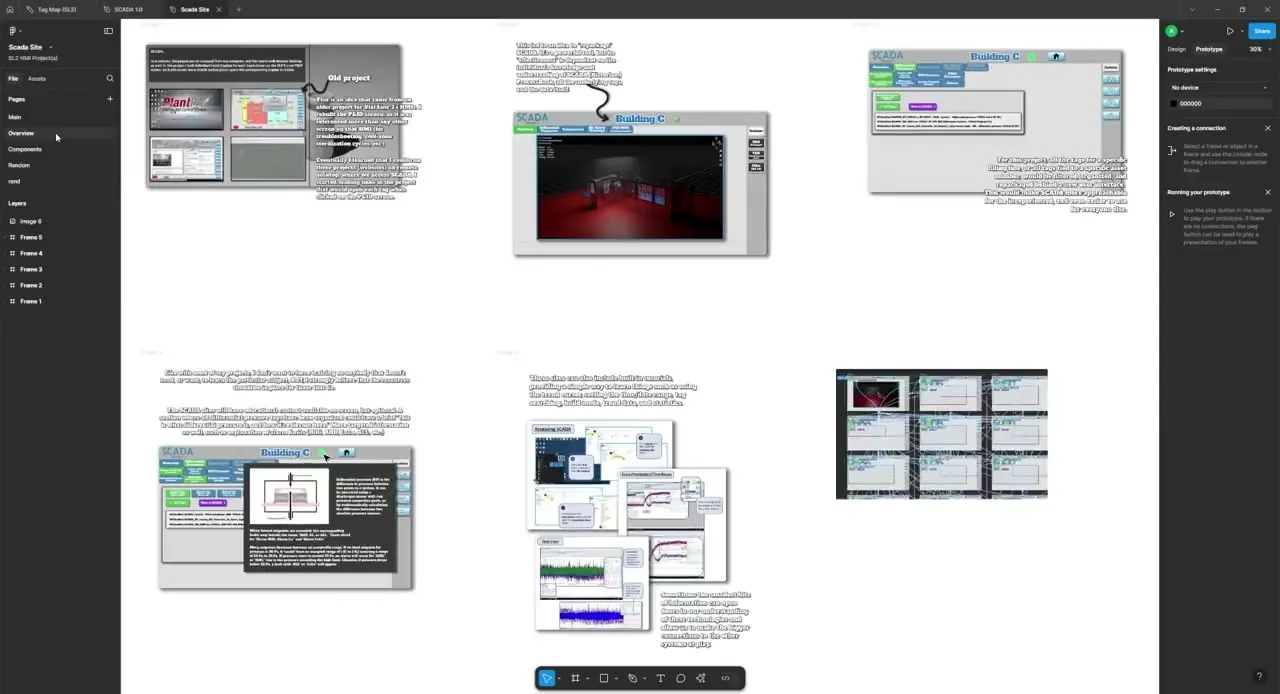This screenshot has height=694, width=1280.
Task: Open the help question mark button
Action: click(1259, 677)
